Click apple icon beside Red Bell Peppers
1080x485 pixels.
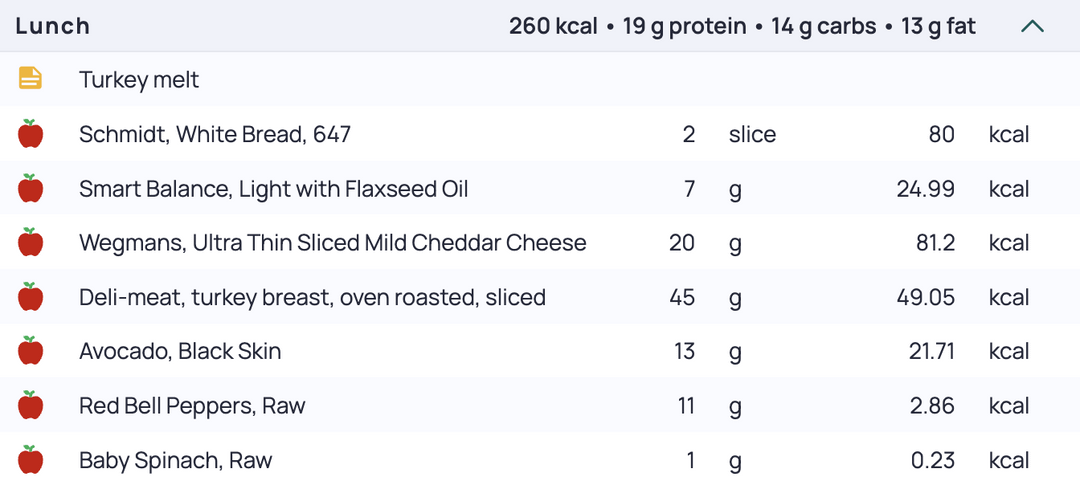tap(30, 406)
